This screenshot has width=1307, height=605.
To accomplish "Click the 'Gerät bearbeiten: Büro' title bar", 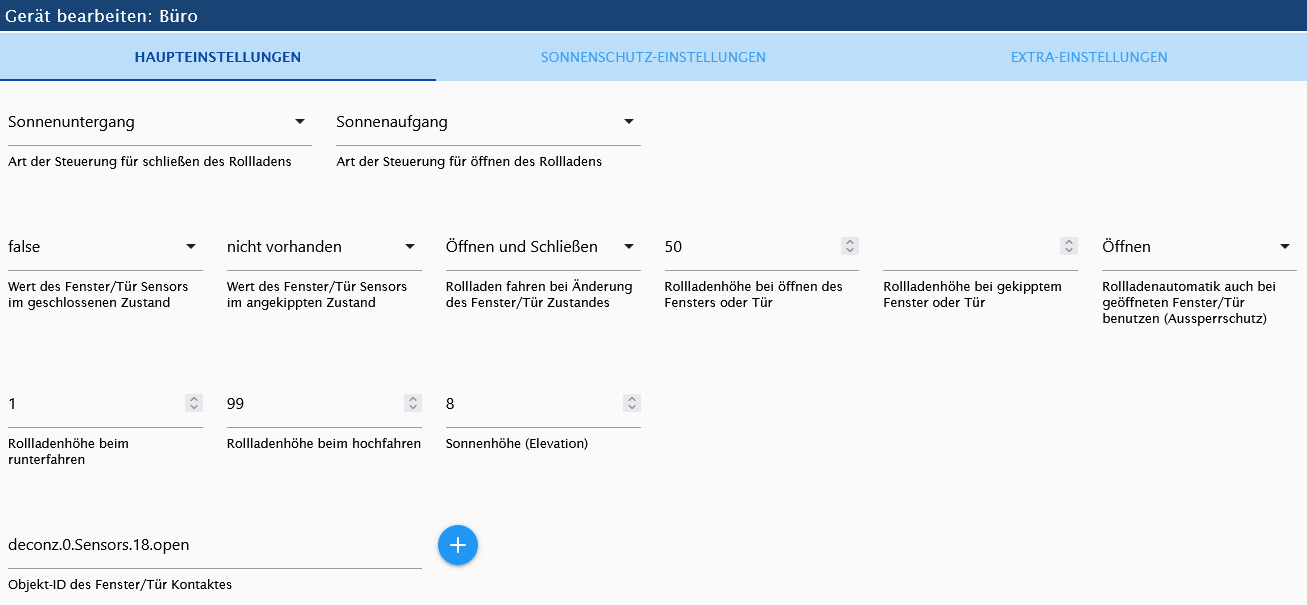I will (653, 17).
